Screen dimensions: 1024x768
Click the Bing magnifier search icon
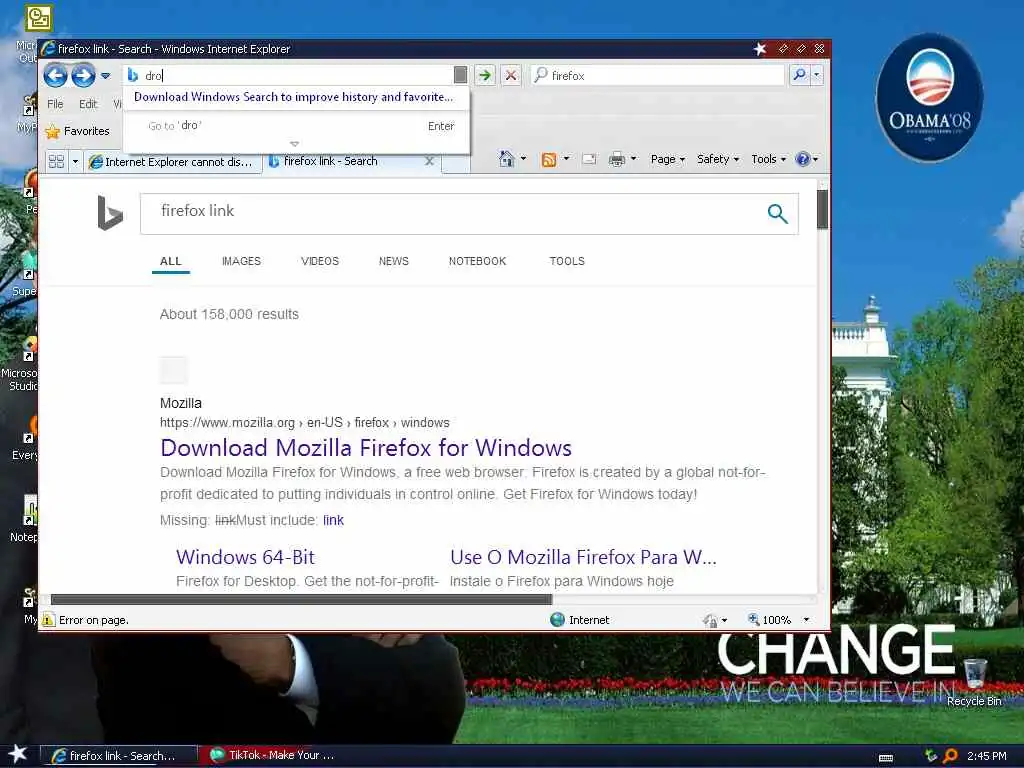click(777, 213)
